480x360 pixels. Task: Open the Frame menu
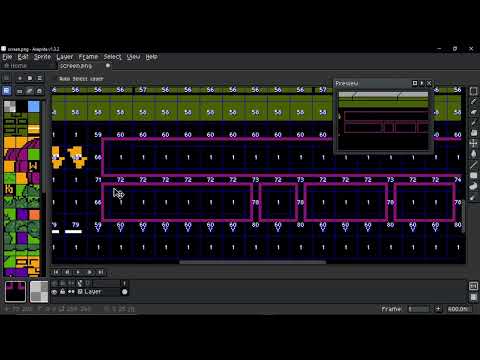(88, 57)
